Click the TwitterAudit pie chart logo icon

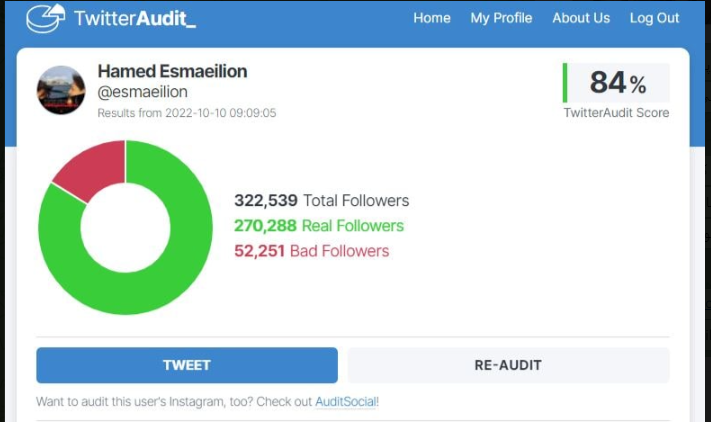coord(45,18)
